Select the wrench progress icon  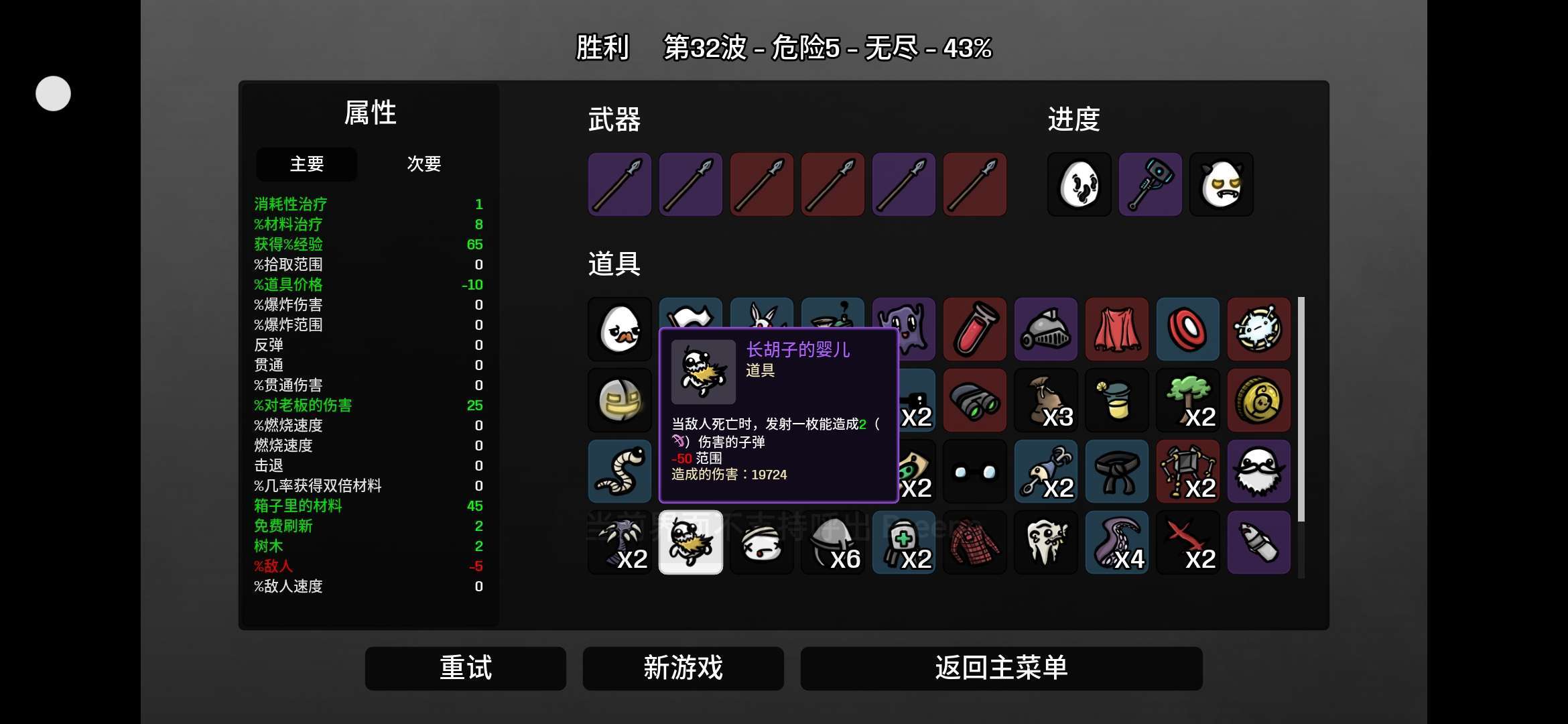click(x=1151, y=184)
